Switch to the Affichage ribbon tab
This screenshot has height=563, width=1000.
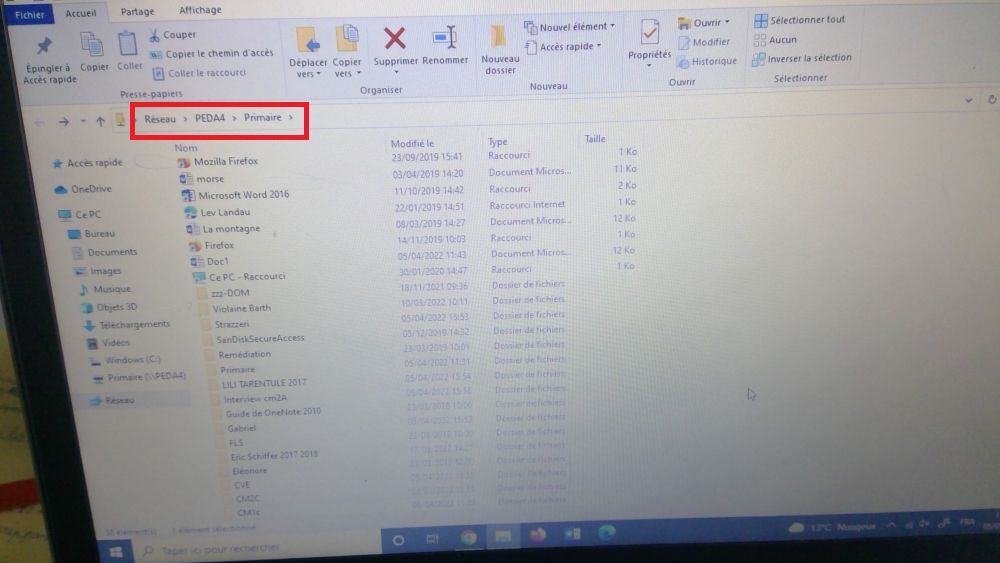point(200,11)
